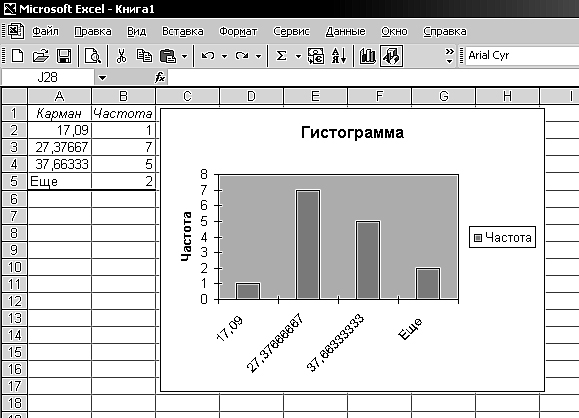Select row 10 header
This screenshot has height=418, width=579.
tap(14, 267)
